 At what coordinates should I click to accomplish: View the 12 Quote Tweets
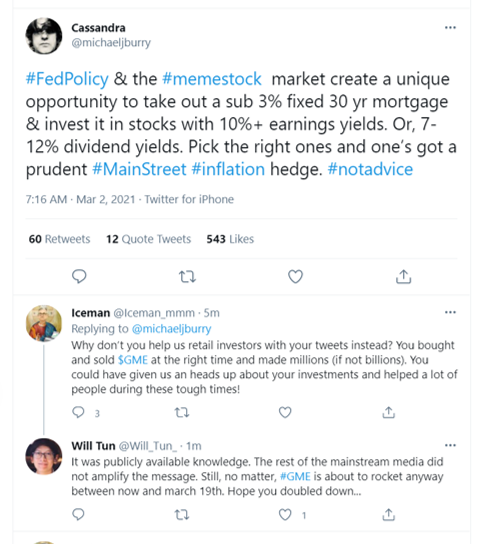149,239
